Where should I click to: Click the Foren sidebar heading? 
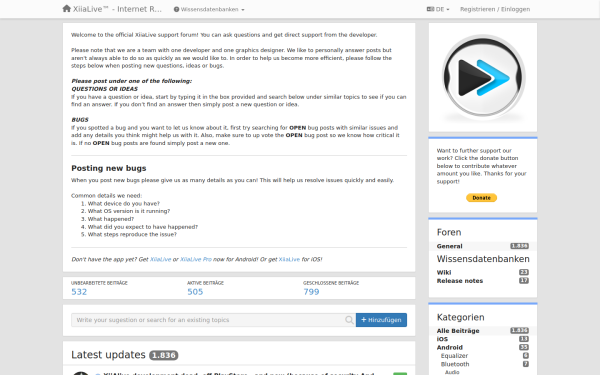click(449, 232)
